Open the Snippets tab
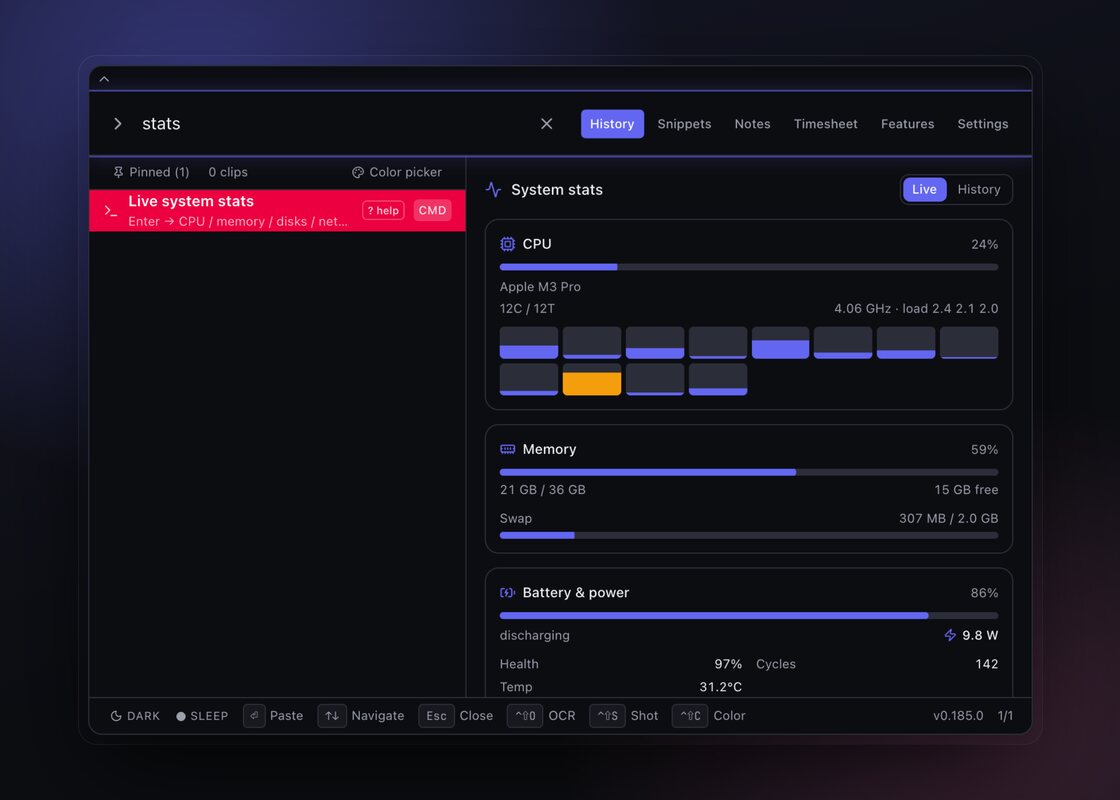This screenshot has height=800, width=1120. click(684, 124)
